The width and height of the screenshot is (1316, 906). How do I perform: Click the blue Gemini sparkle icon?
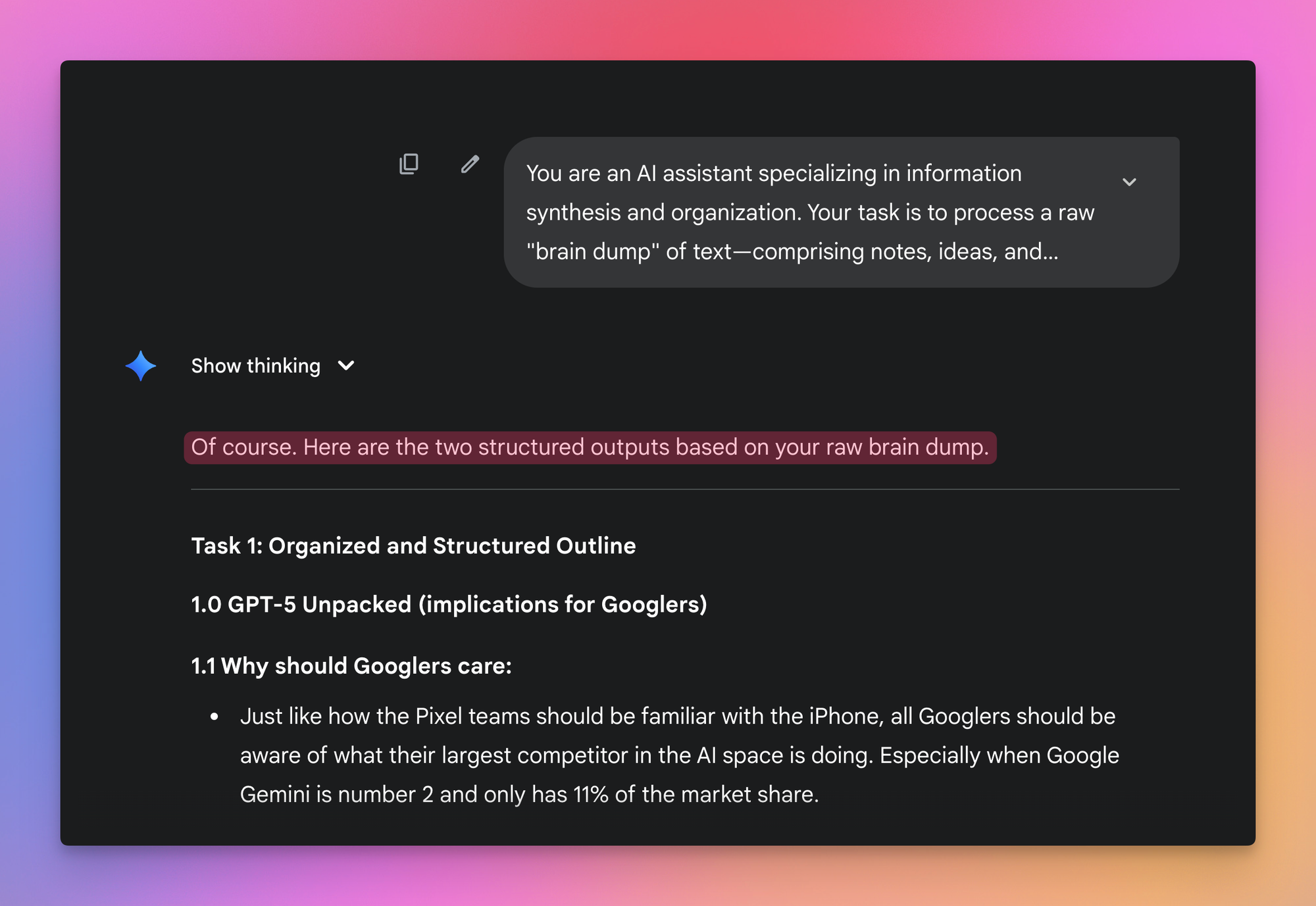[141, 366]
